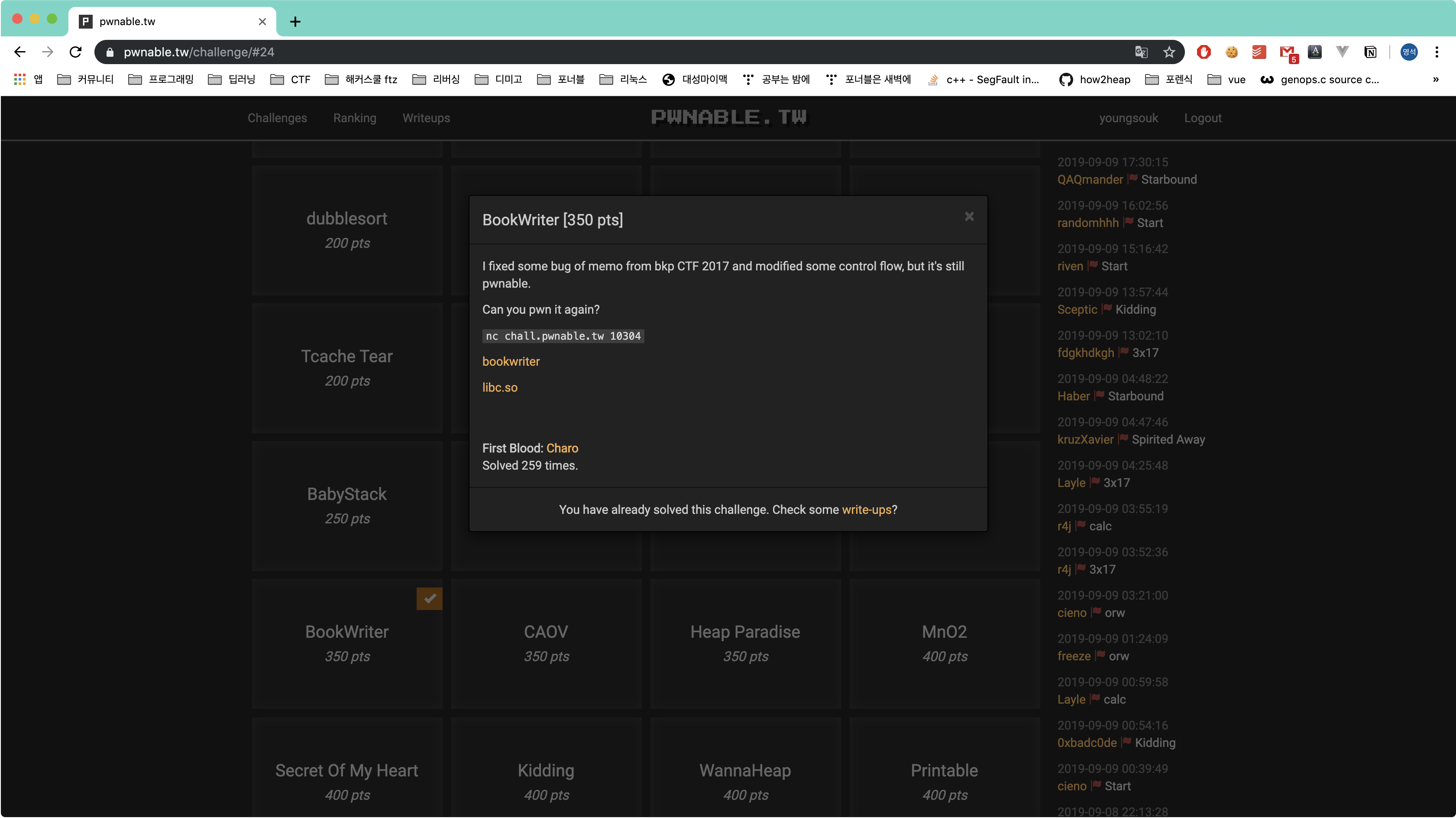
Task: Open the CTF bookmarks folder
Action: [x=291, y=79]
